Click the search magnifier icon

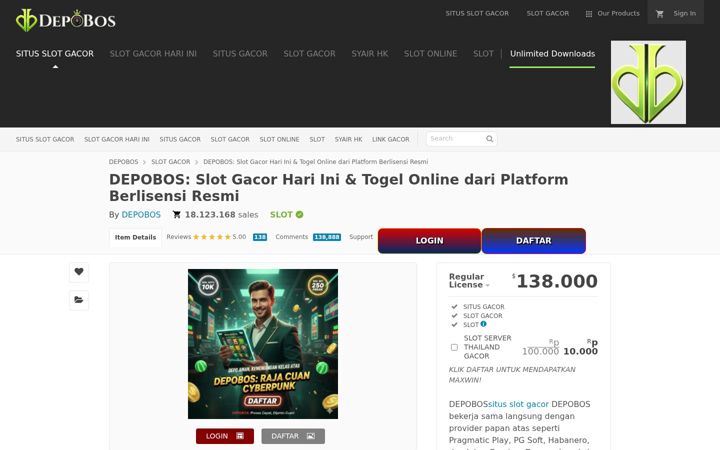pos(489,139)
